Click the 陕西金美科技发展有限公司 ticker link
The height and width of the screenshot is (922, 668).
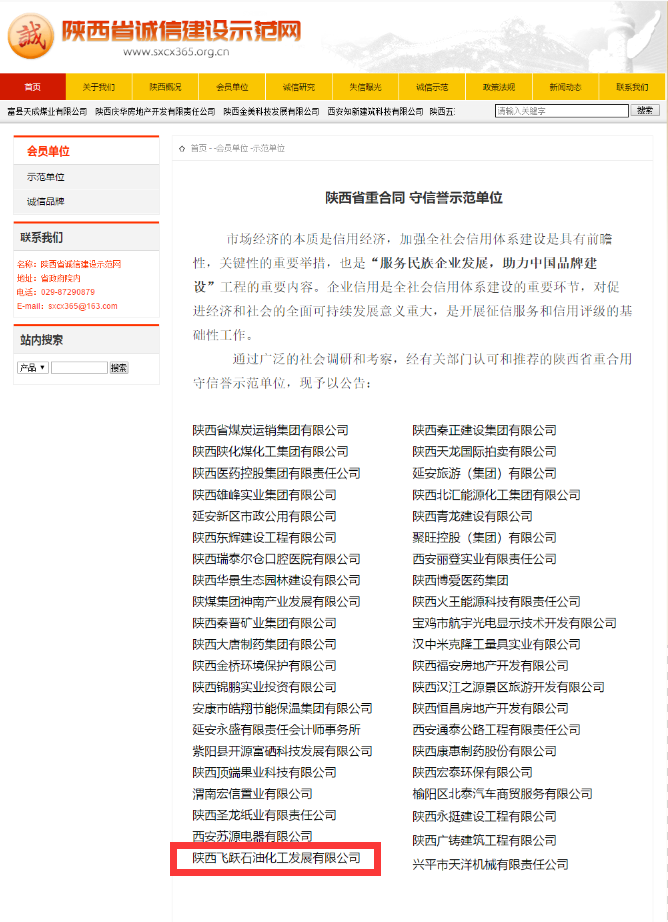pyautogui.click(x=271, y=111)
